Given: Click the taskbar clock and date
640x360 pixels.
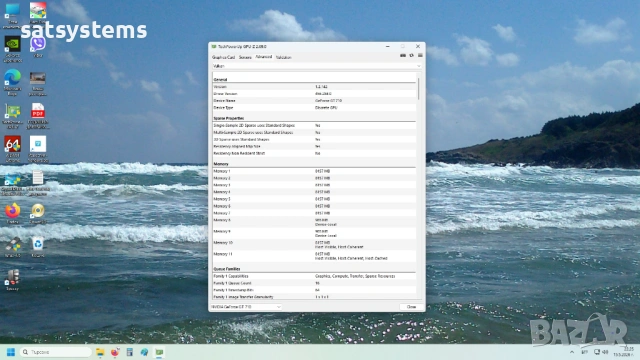Looking at the screenshot, I should 623,352.
